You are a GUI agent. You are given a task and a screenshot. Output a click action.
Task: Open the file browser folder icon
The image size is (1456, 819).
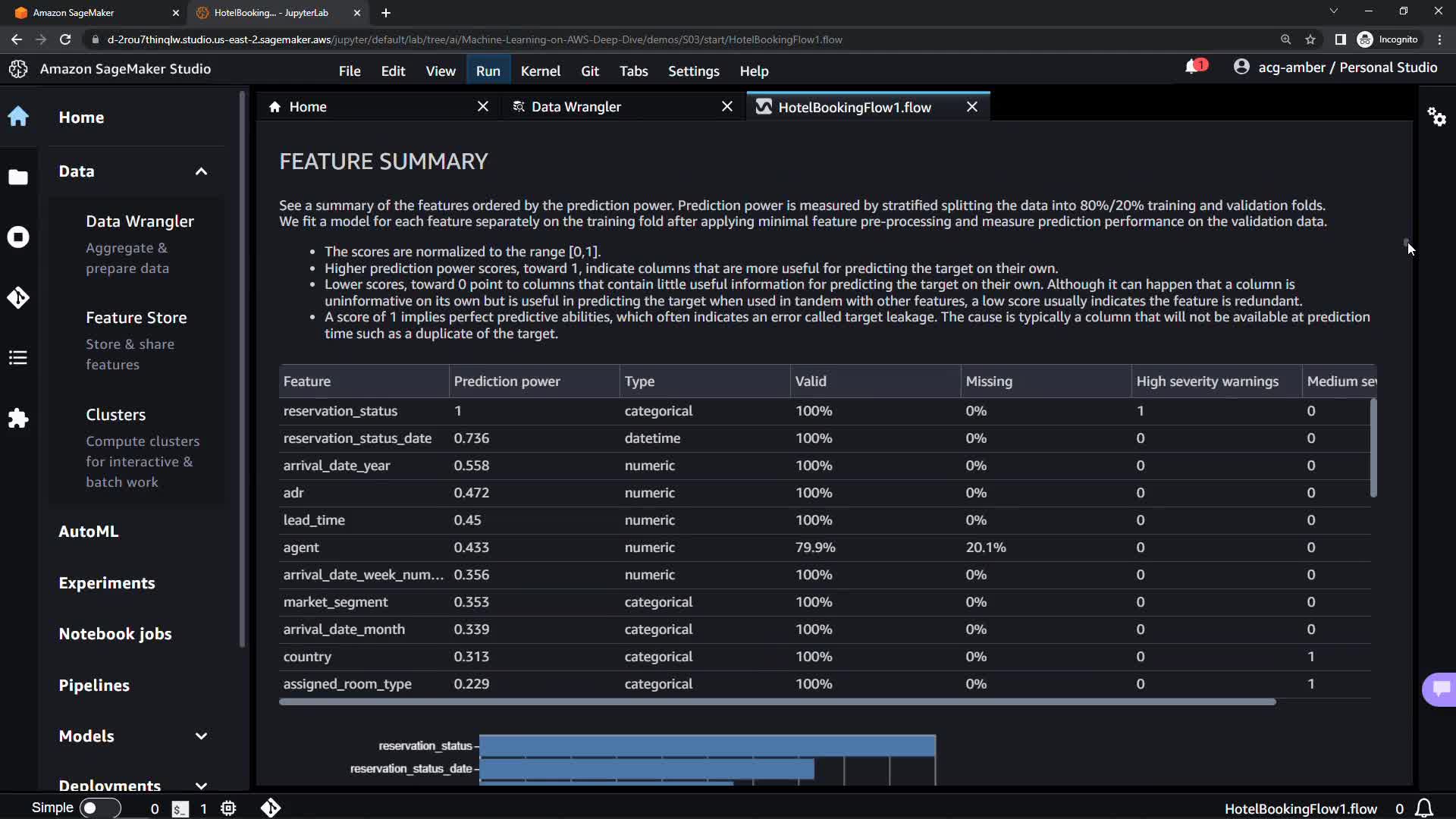pyautogui.click(x=18, y=177)
